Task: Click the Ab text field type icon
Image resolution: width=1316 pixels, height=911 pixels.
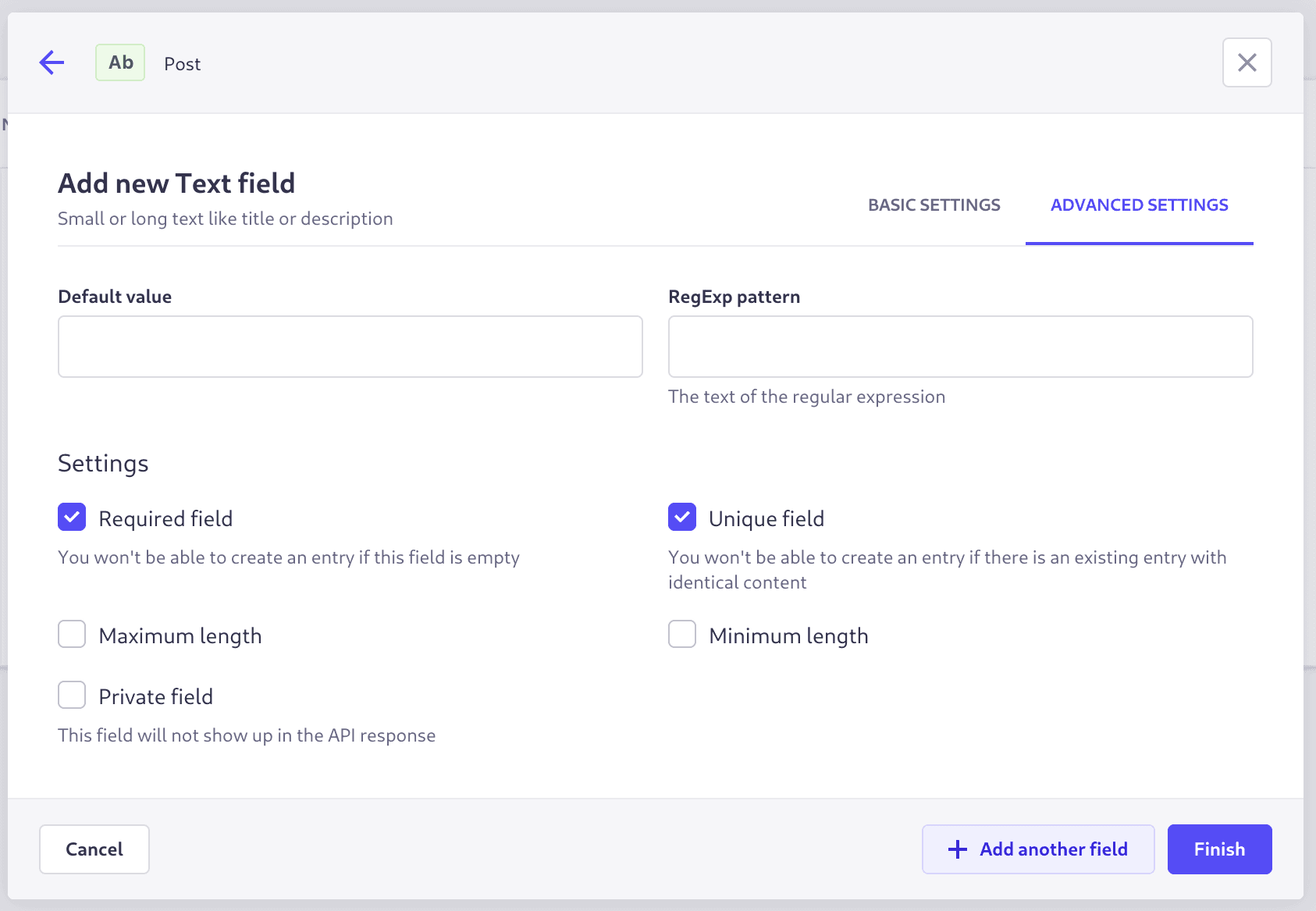Action: [119, 62]
